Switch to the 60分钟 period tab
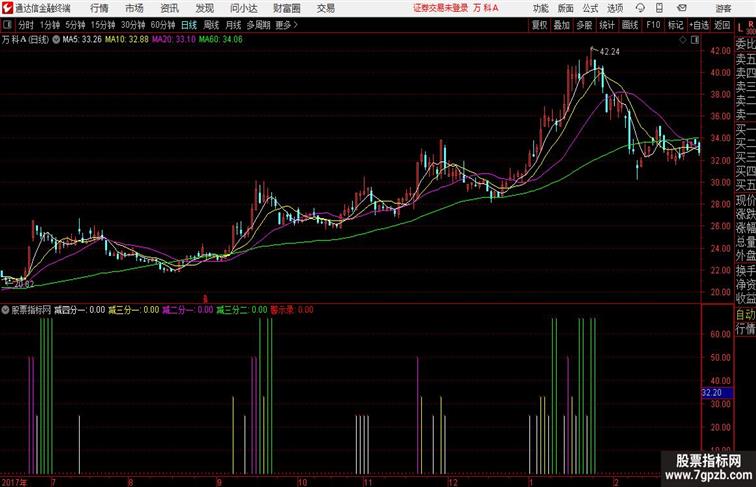Screen dimensions: 756x487 163,25
